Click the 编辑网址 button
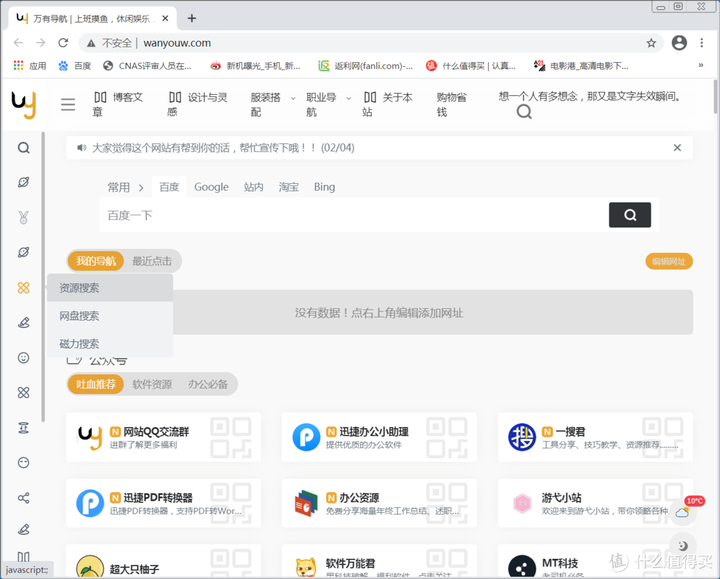The image size is (720, 579). [669, 261]
